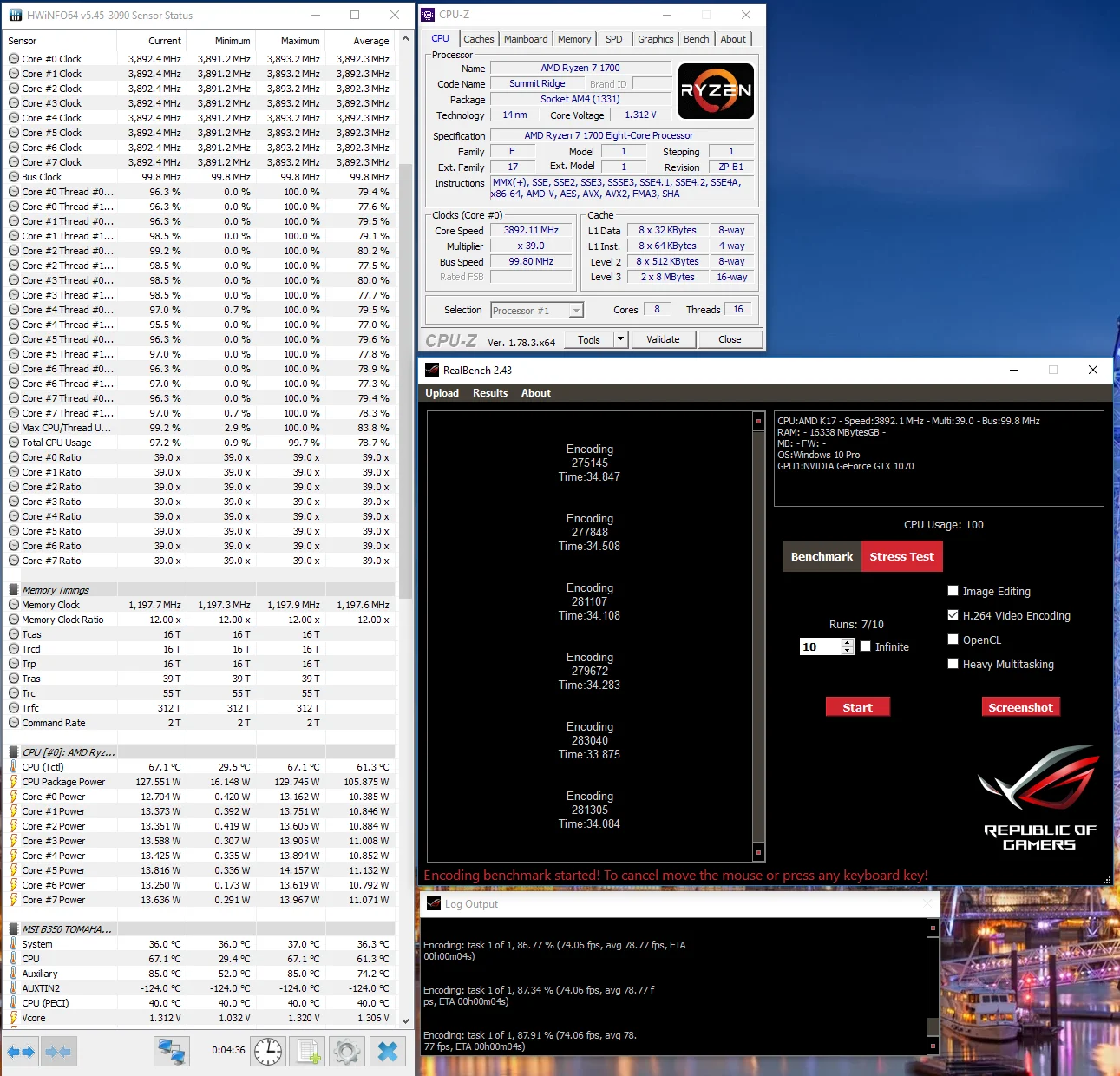Start logging with the spreadsheet-plus icon
The image size is (1120, 1076).
(x=308, y=1052)
